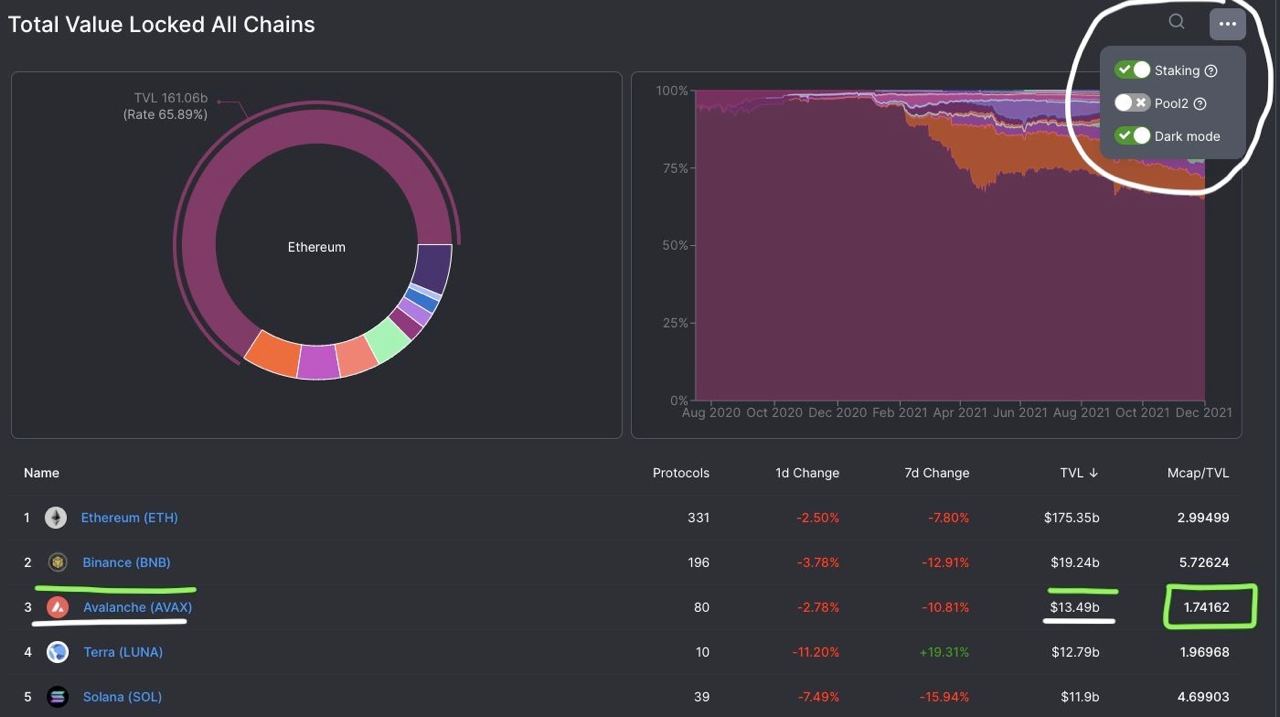The height and width of the screenshot is (717, 1280).
Task: Toggle the Staking switch
Action: pos(1133,70)
